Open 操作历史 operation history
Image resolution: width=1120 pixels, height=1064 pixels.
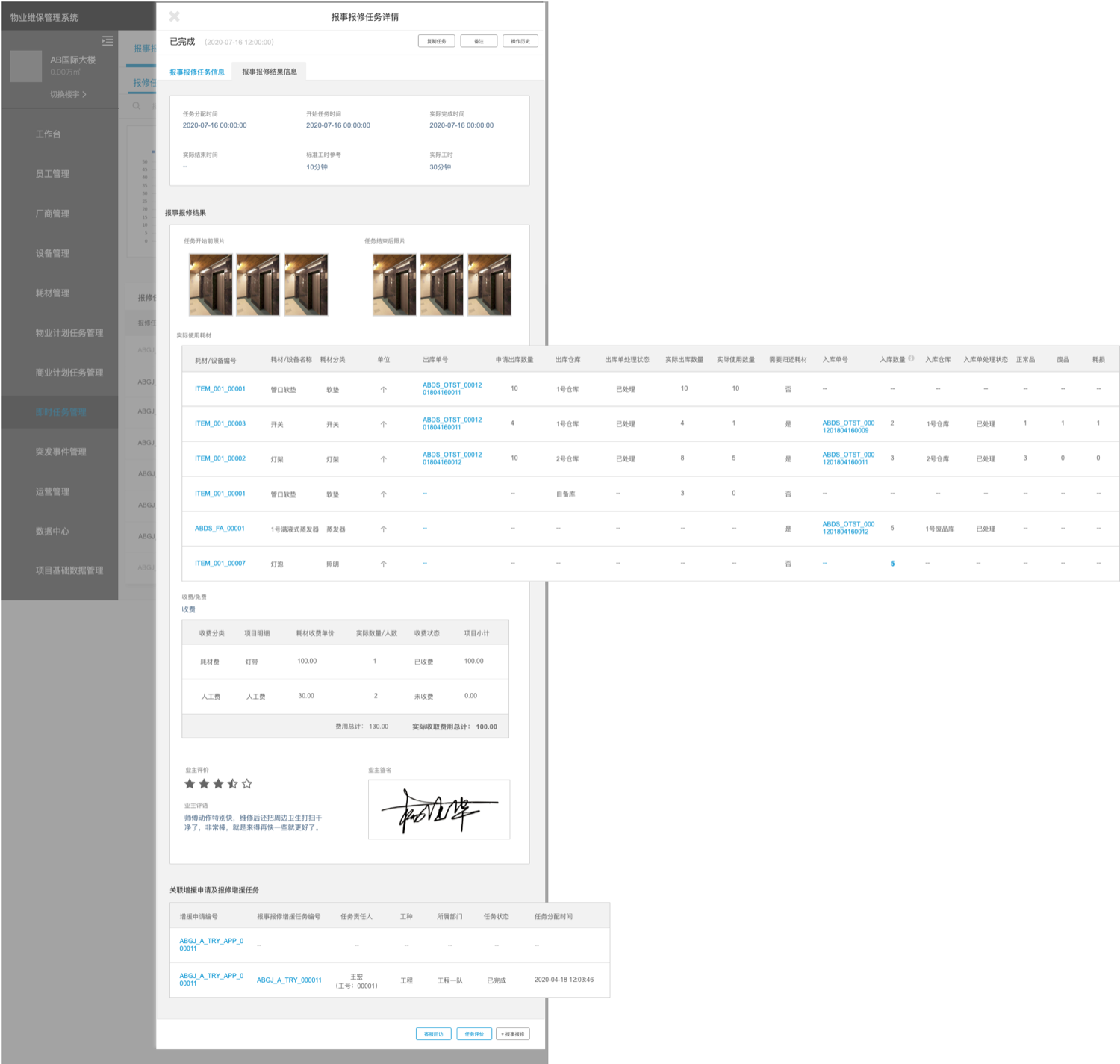[520, 41]
